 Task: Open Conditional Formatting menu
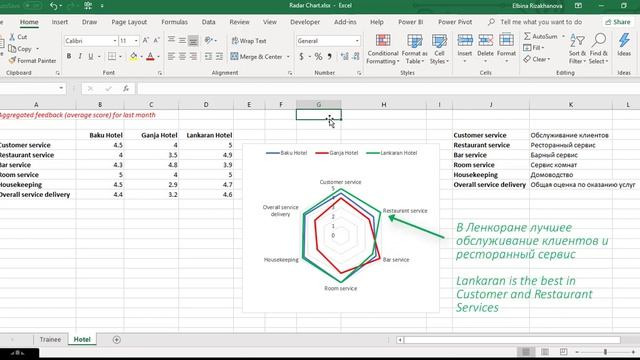point(383,49)
